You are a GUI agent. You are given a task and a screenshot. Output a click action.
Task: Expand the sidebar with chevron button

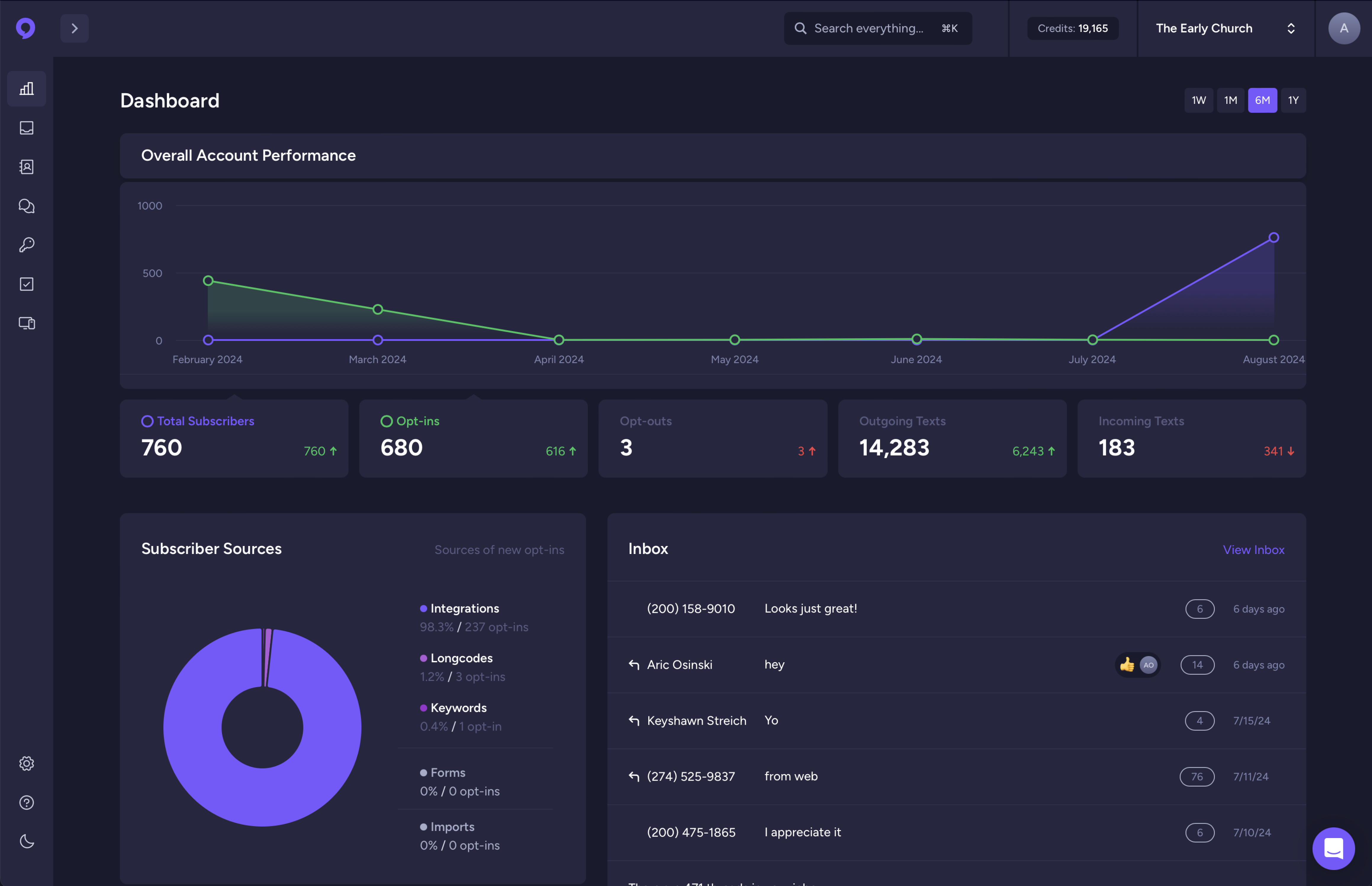(x=74, y=28)
